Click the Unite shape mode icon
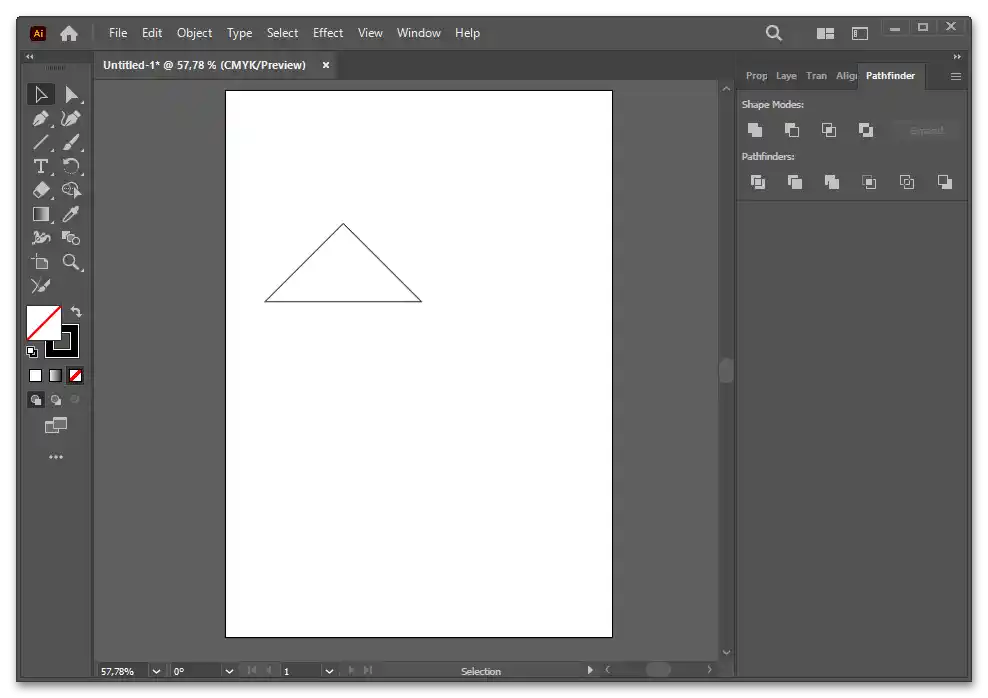Viewport: 988px width, 698px height. click(x=755, y=130)
